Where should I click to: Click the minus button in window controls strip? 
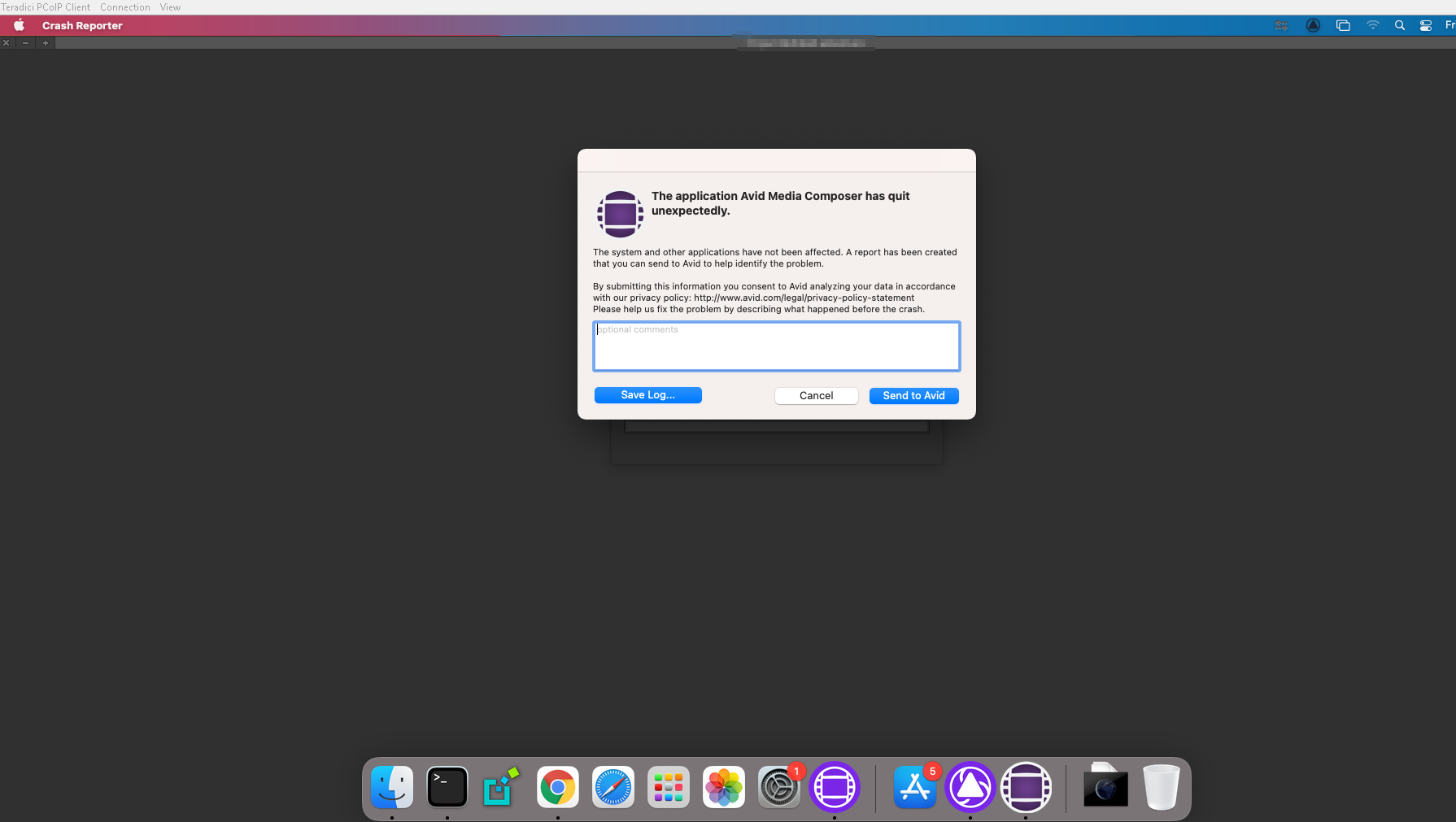coord(26,43)
